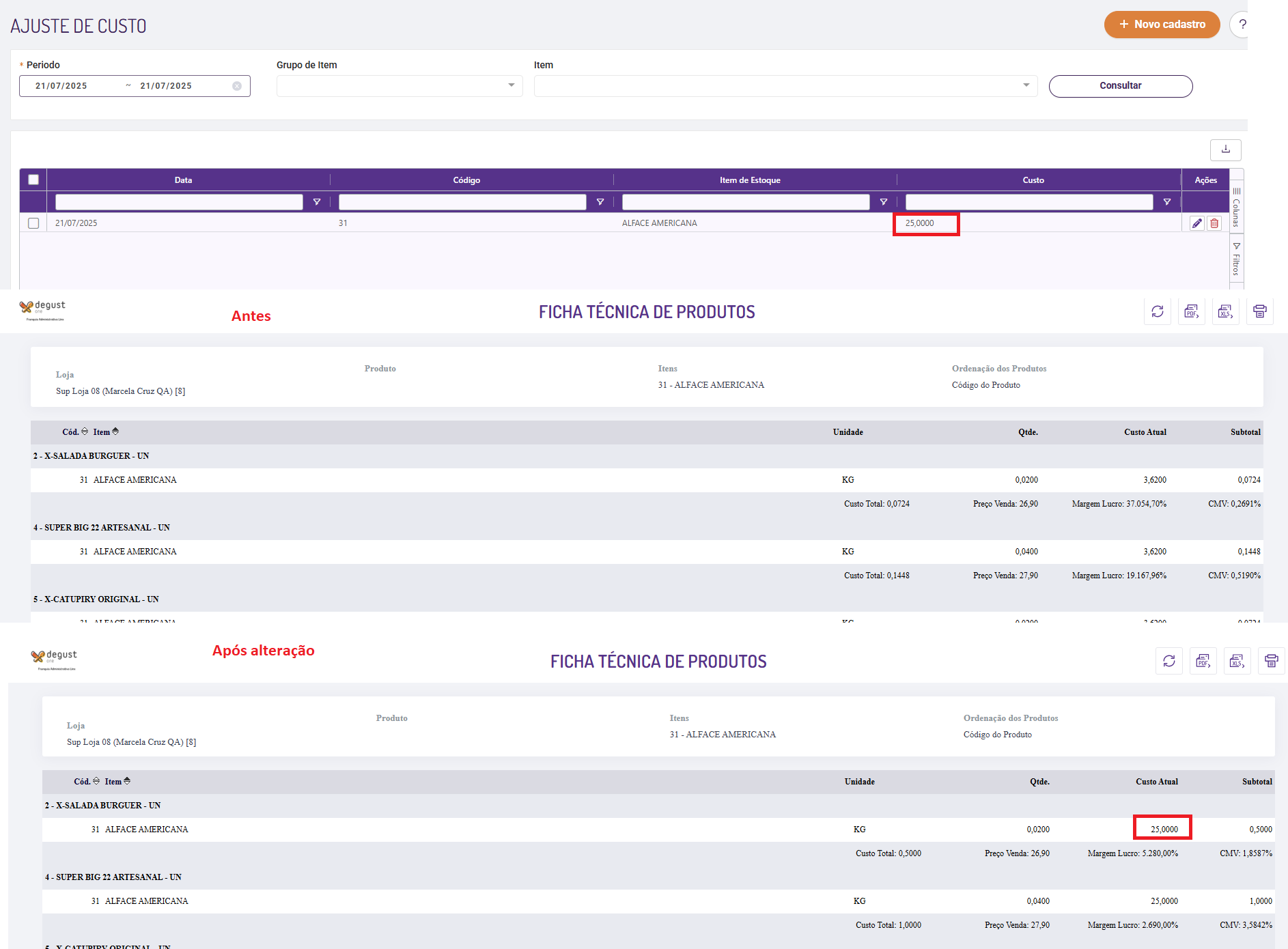The width and height of the screenshot is (1288, 949).
Task: Click the pencil edit icon for ALFACE AMERICANA
Action: pos(1196,223)
